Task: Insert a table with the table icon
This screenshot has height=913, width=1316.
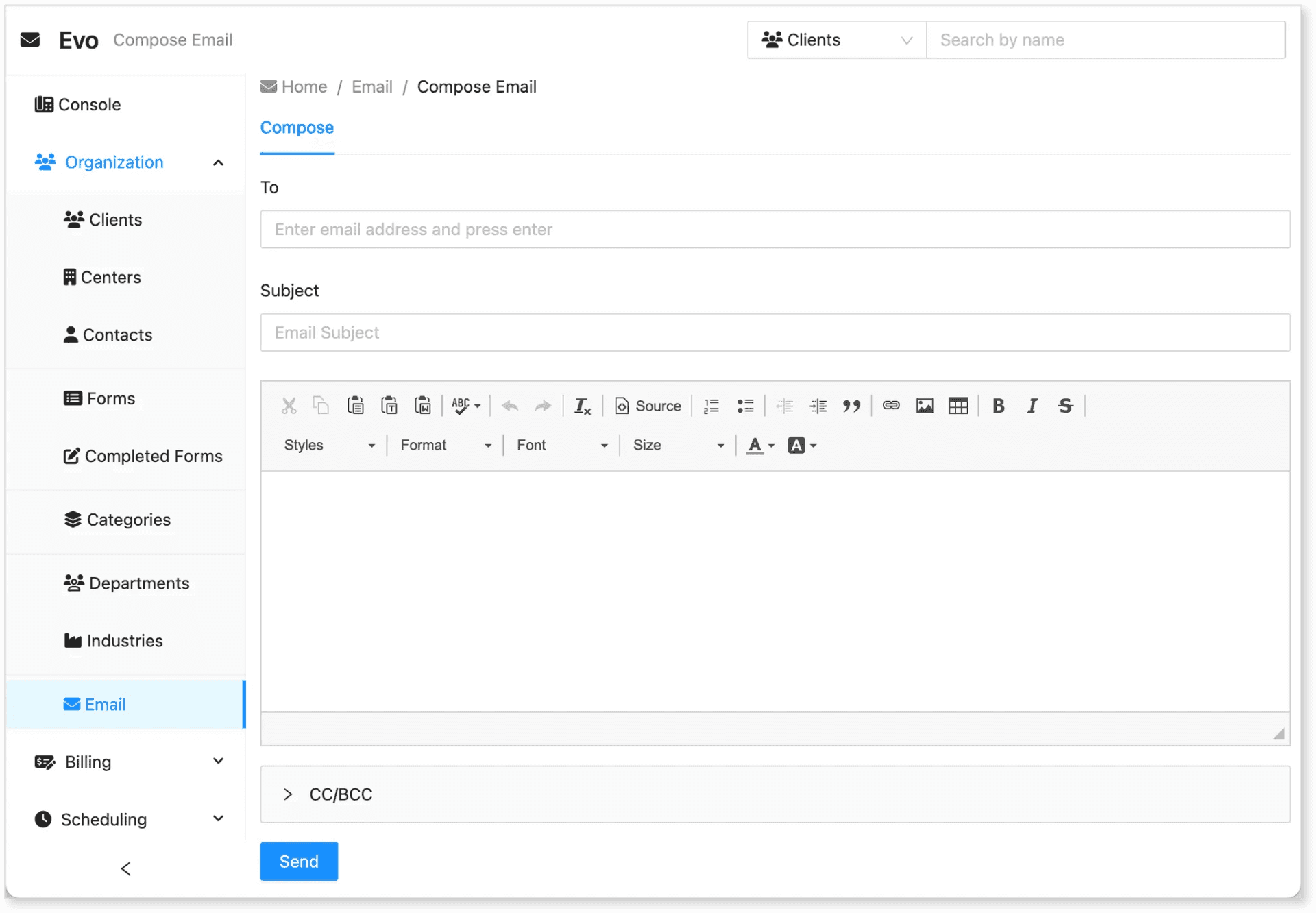Action: pyautogui.click(x=958, y=406)
